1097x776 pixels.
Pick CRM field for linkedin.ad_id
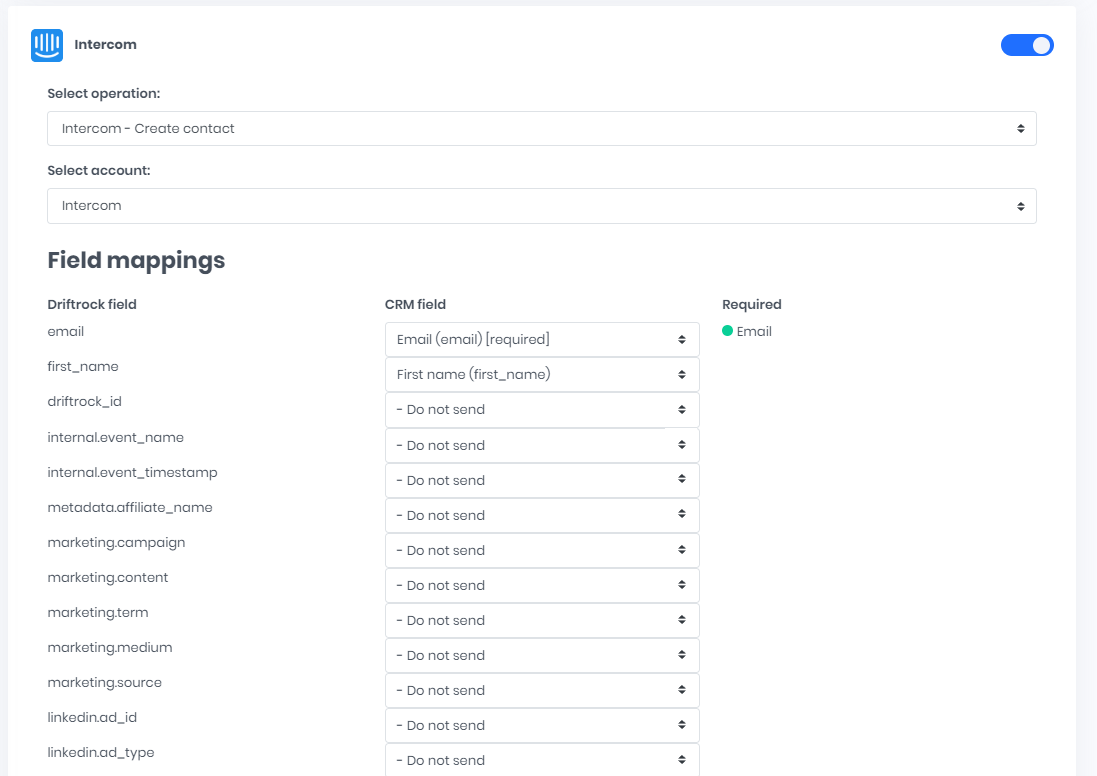pos(541,726)
